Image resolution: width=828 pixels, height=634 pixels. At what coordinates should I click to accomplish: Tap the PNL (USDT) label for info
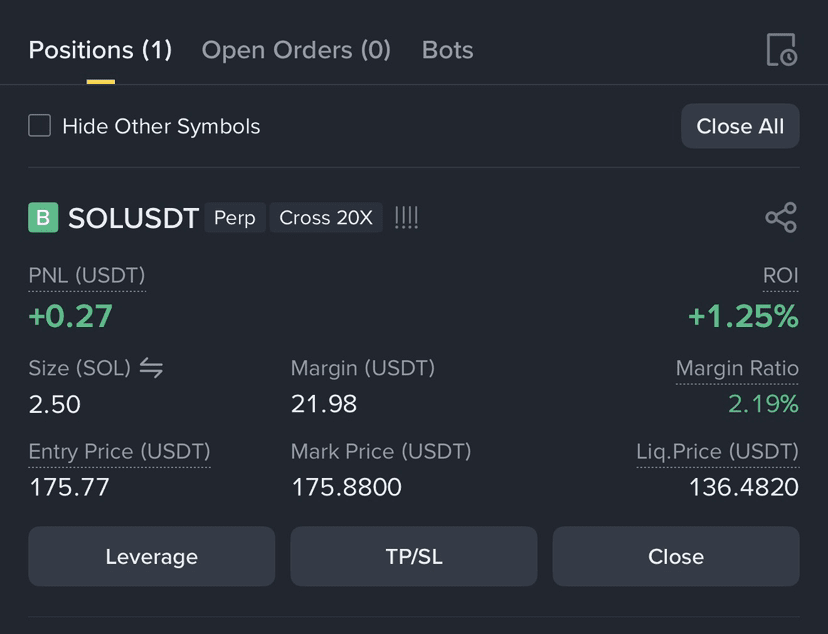(x=87, y=276)
